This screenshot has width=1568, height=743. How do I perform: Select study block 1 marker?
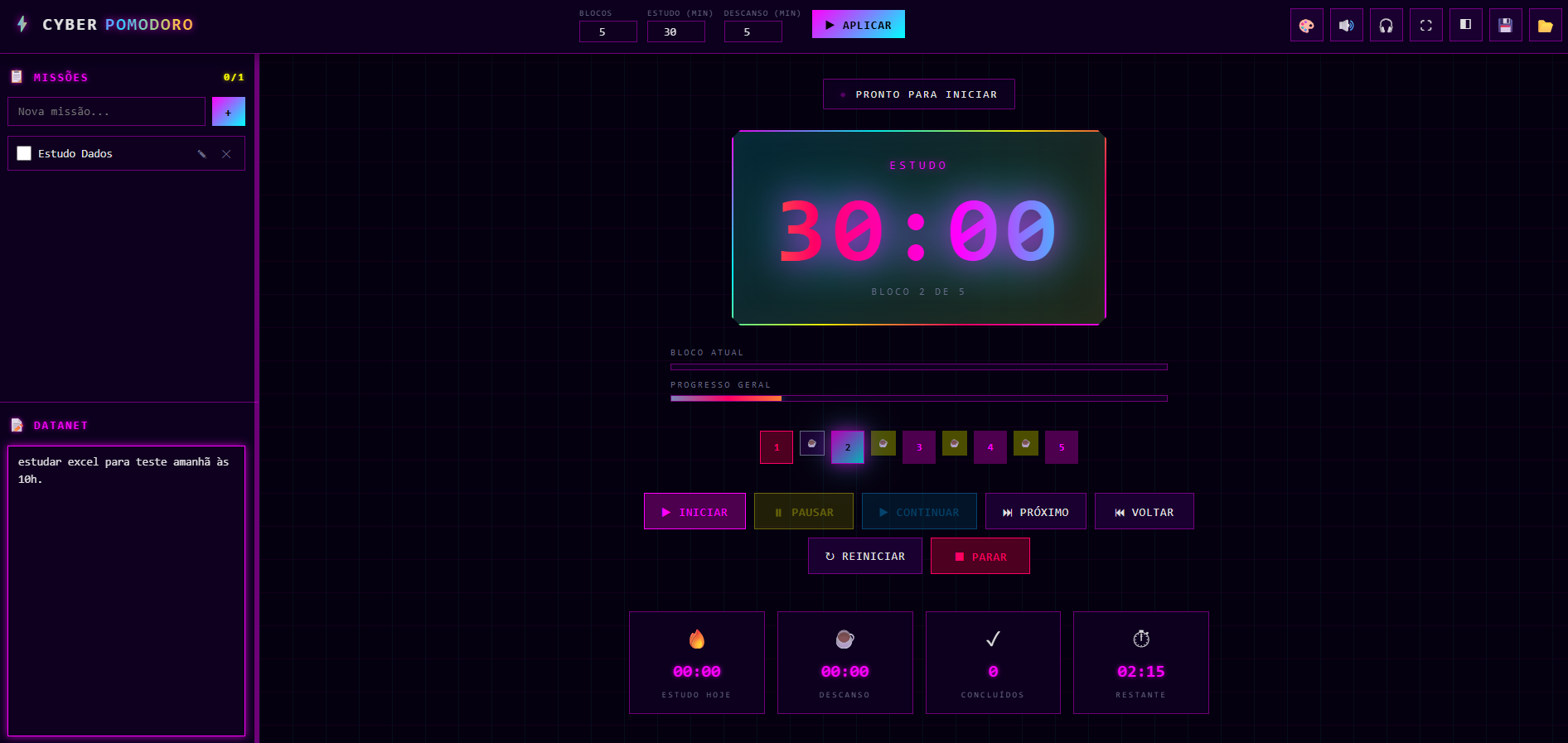pos(777,447)
